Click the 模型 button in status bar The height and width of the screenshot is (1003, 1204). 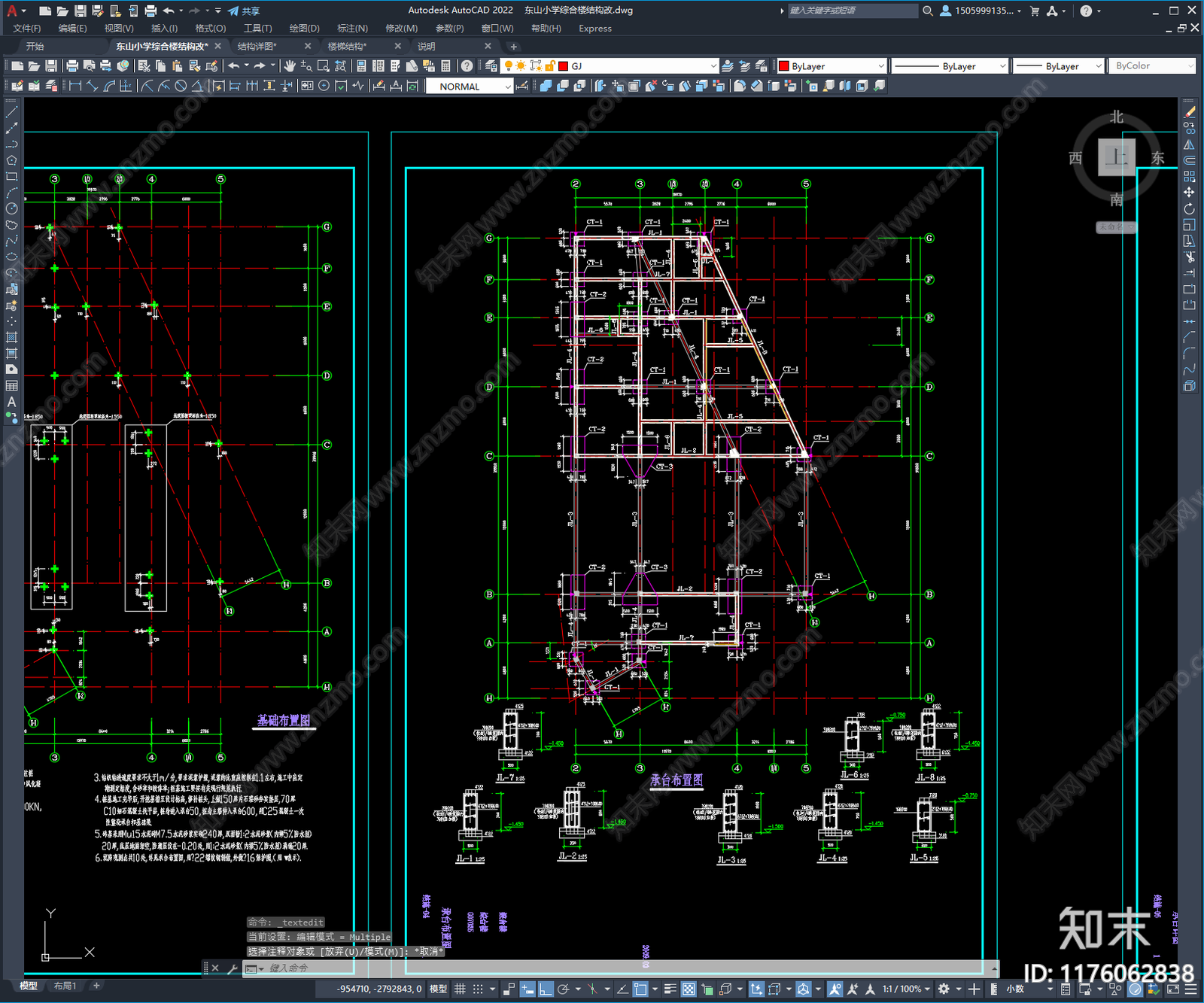439,989
